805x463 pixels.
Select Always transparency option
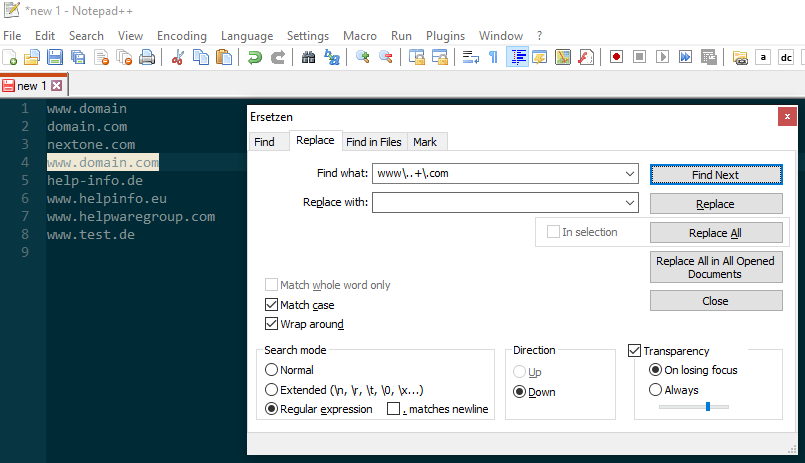[x=655, y=390]
